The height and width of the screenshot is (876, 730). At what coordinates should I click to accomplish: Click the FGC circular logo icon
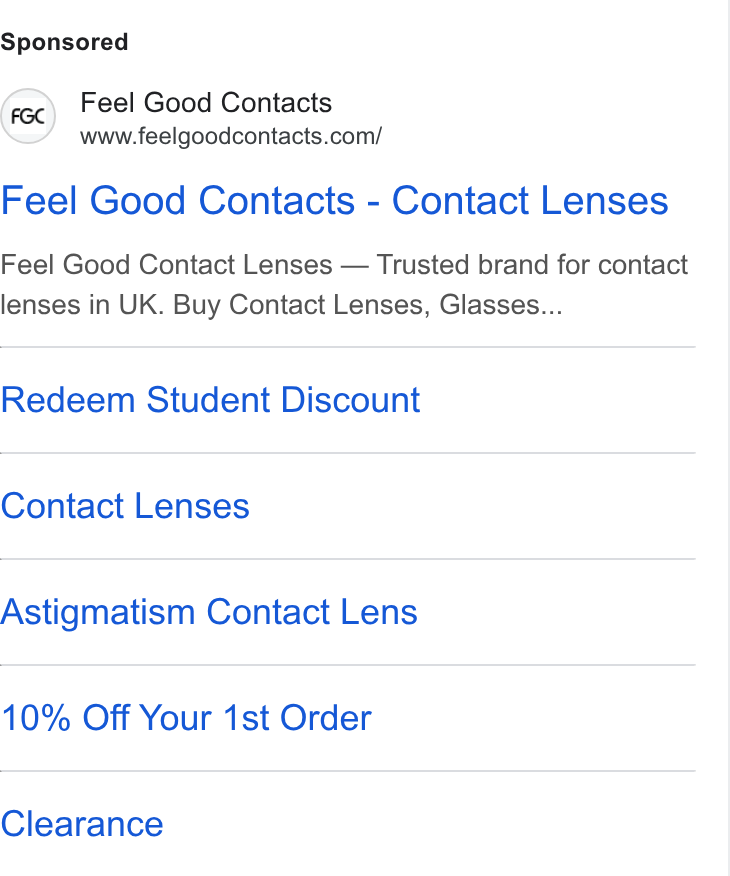[28, 116]
